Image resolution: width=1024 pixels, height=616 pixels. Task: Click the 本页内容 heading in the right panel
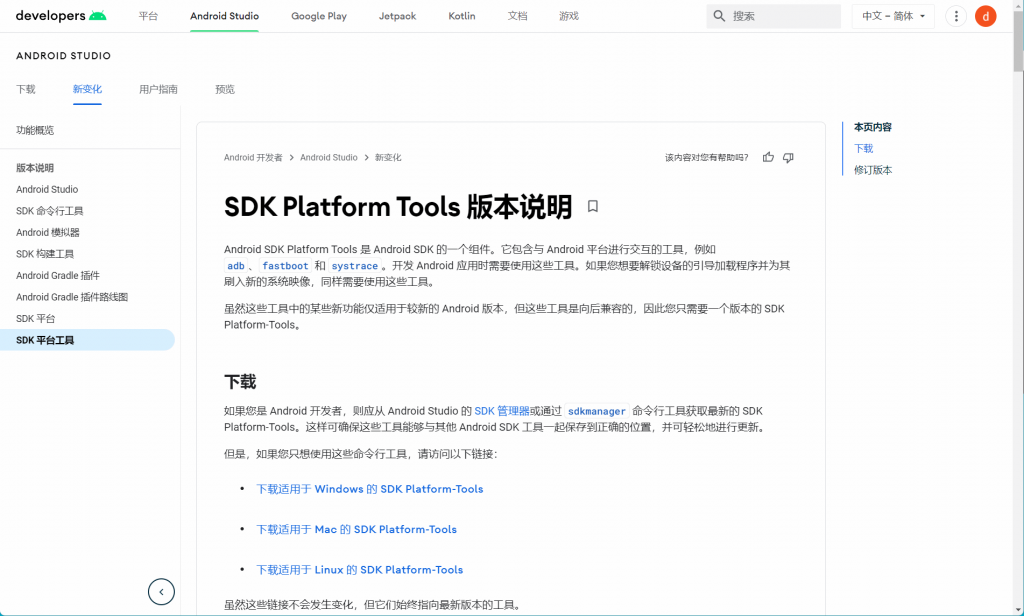(872, 127)
